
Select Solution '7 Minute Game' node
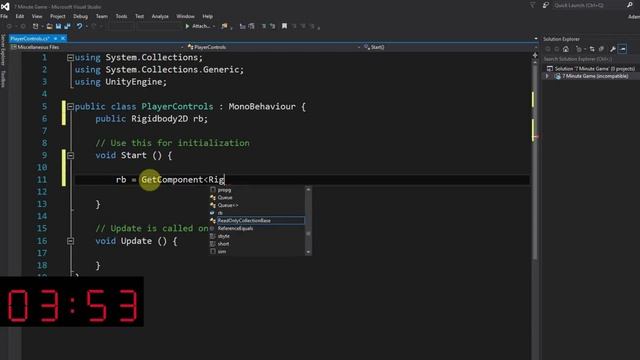(x=591, y=69)
